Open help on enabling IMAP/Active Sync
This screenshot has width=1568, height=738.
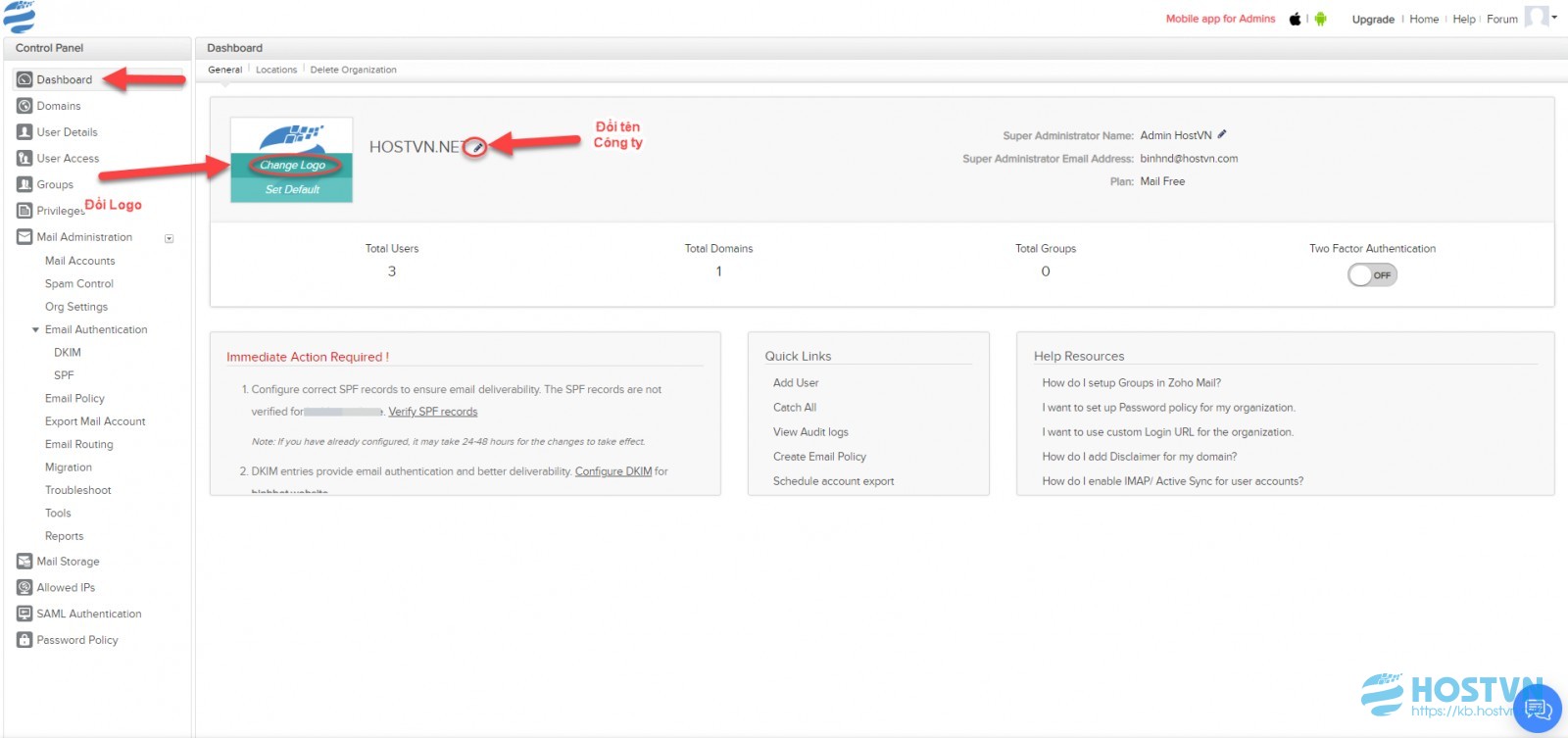coord(1173,481)
